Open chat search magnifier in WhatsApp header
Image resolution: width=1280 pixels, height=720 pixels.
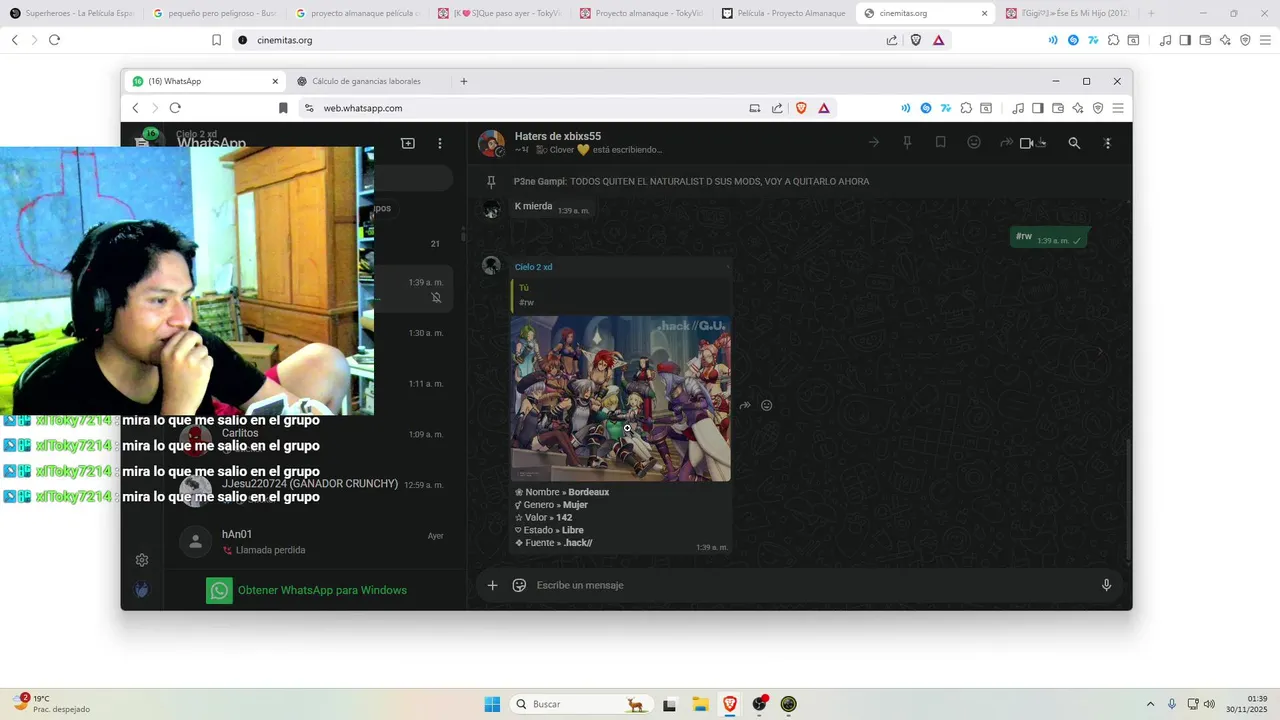click(1074, 143)
